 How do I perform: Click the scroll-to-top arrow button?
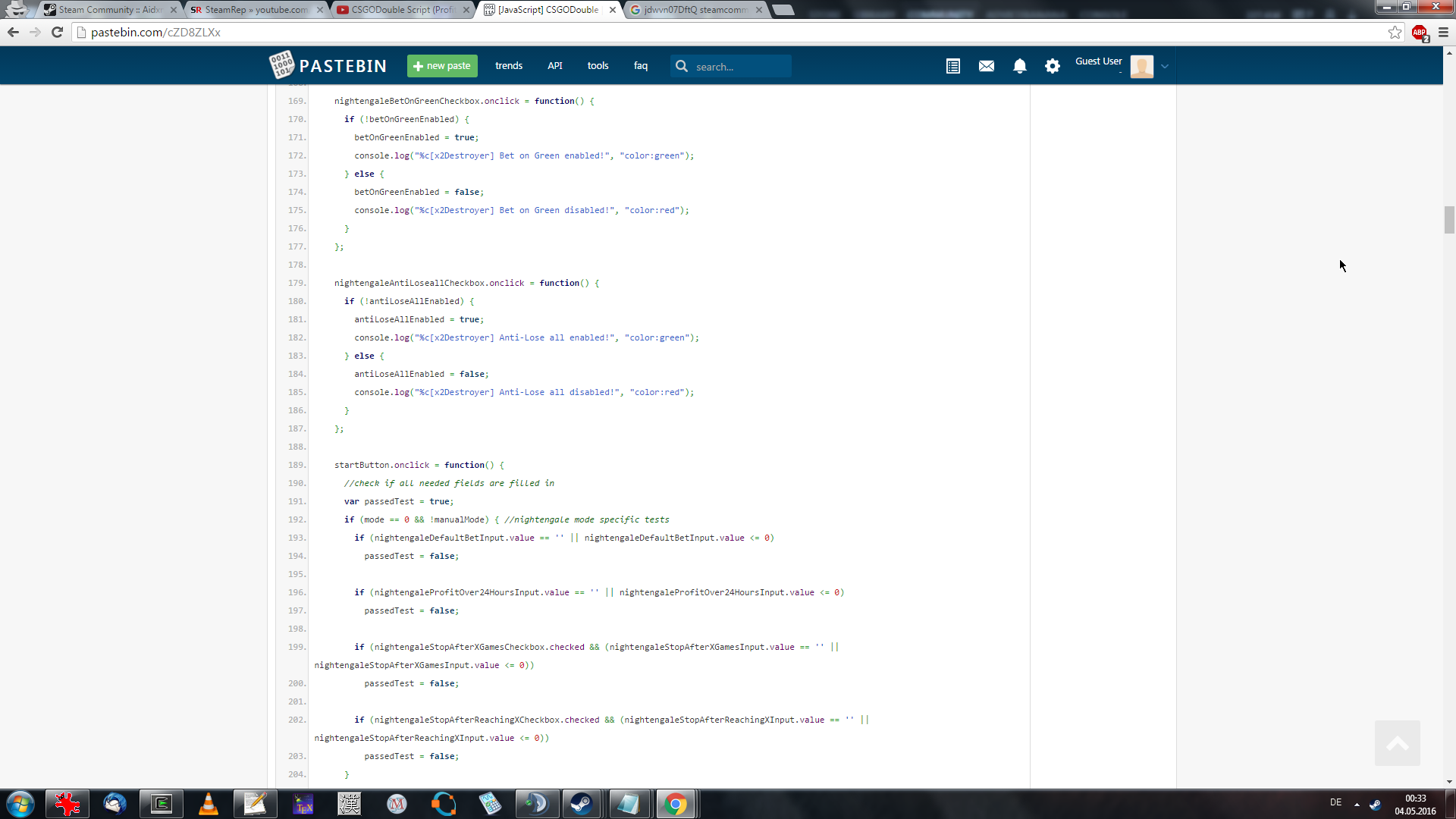pos(1397,743)
